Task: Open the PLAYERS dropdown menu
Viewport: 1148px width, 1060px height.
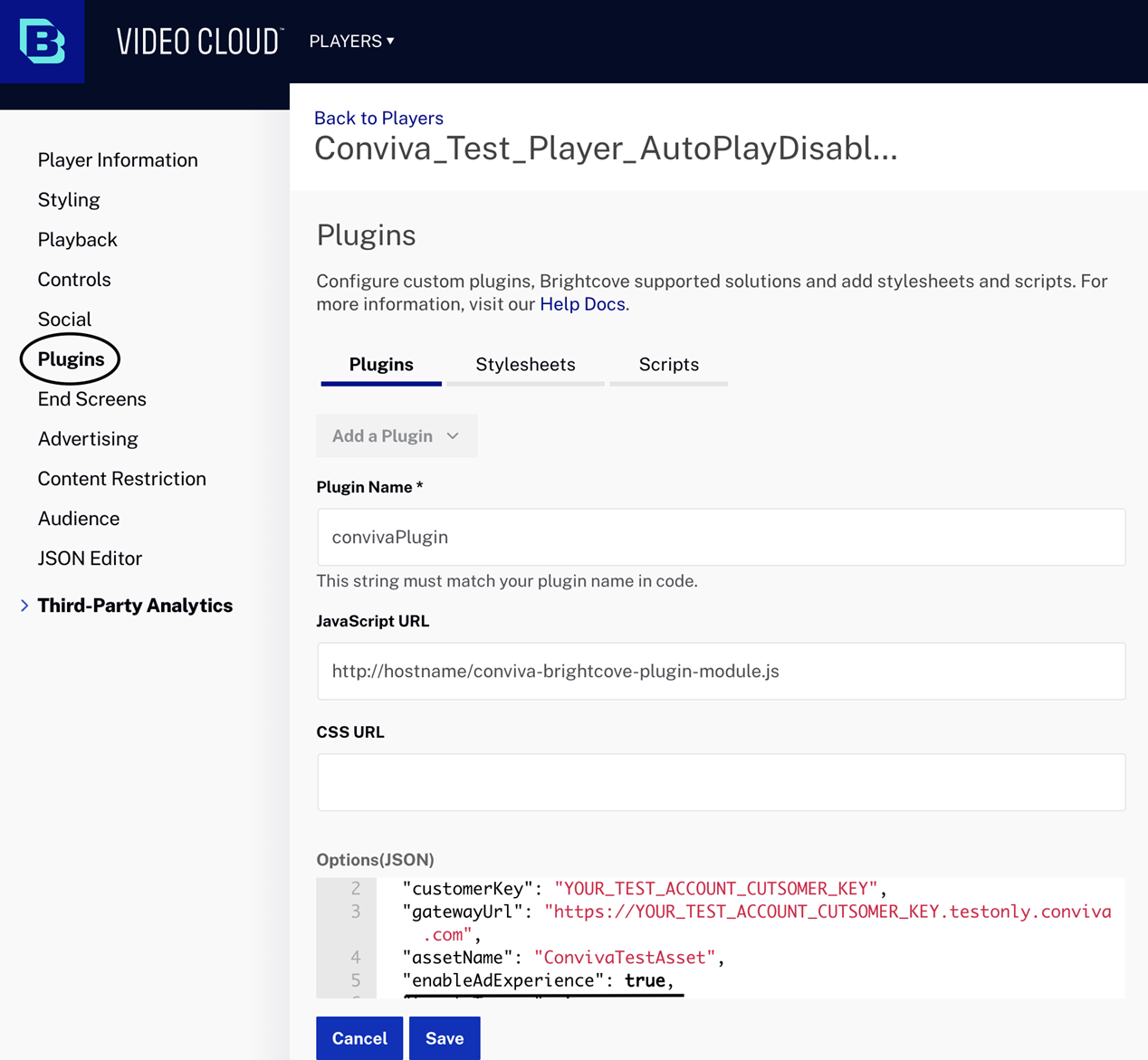Action: pyautogui.click(x=351, y=42)
